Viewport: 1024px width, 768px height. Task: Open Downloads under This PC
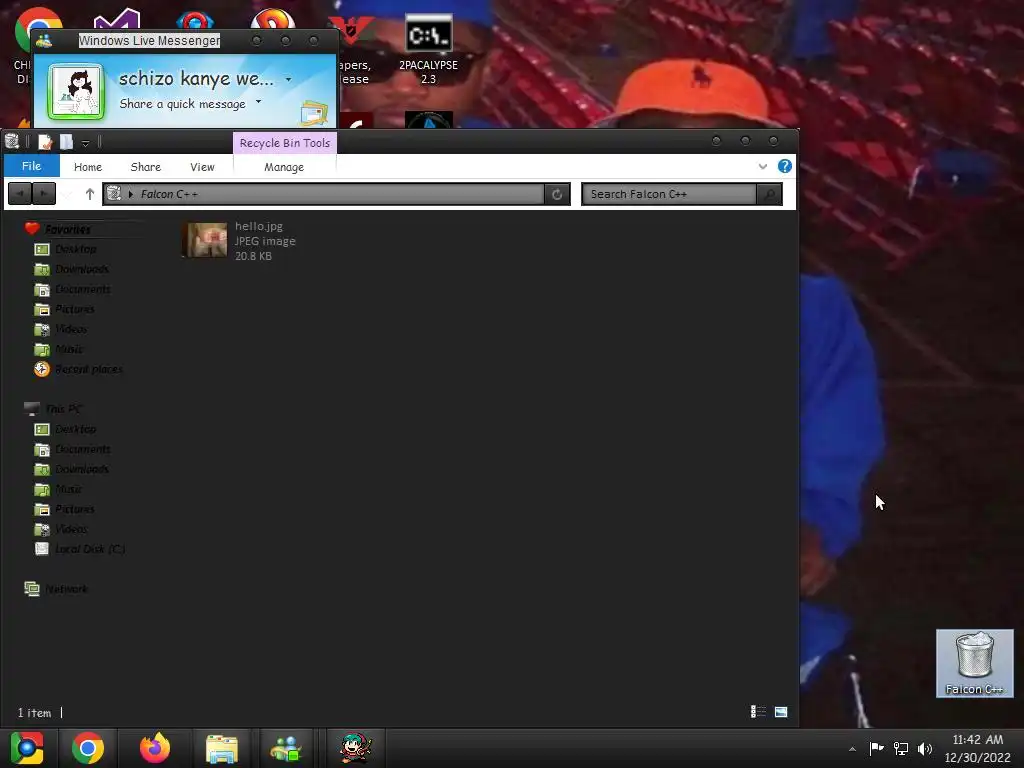(82, 469)
